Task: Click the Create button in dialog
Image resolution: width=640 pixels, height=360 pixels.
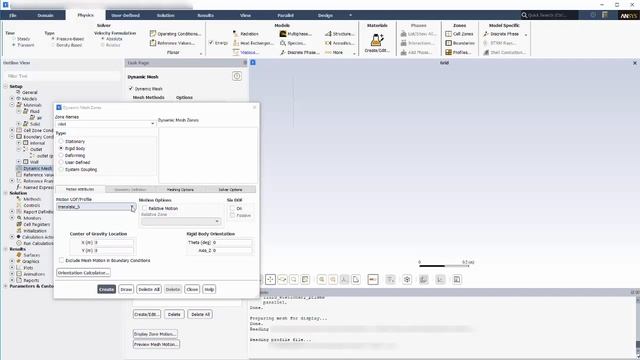Action: 107,289
